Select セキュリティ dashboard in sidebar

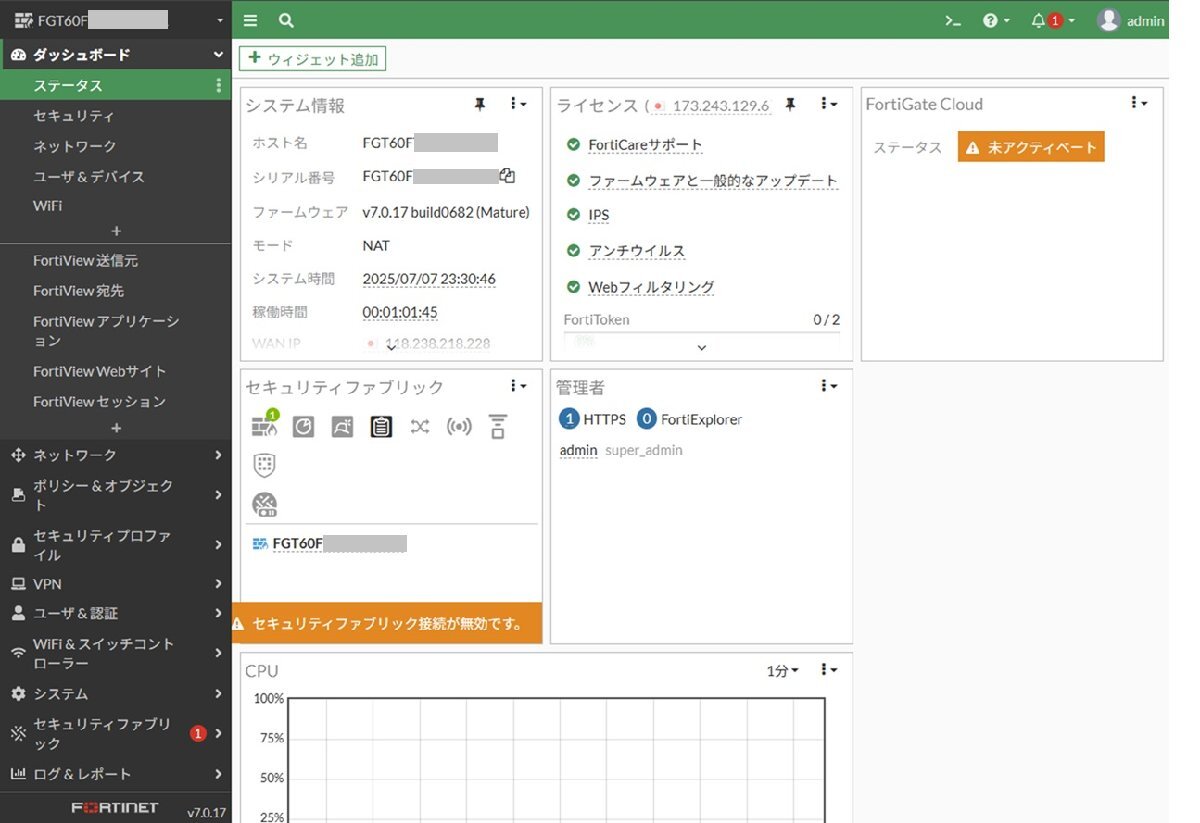74,116
